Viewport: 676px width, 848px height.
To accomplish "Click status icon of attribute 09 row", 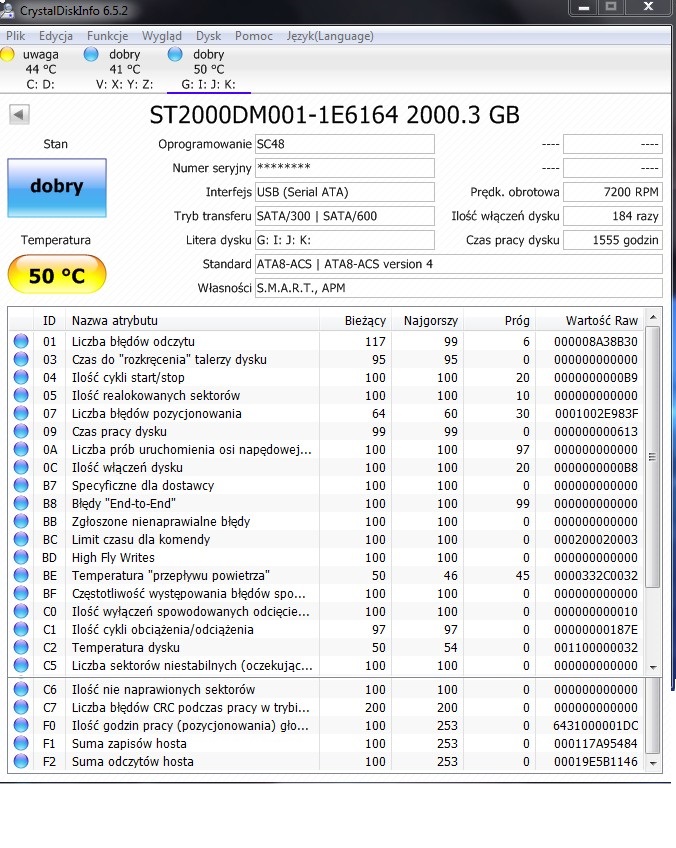I will point(21,431).
